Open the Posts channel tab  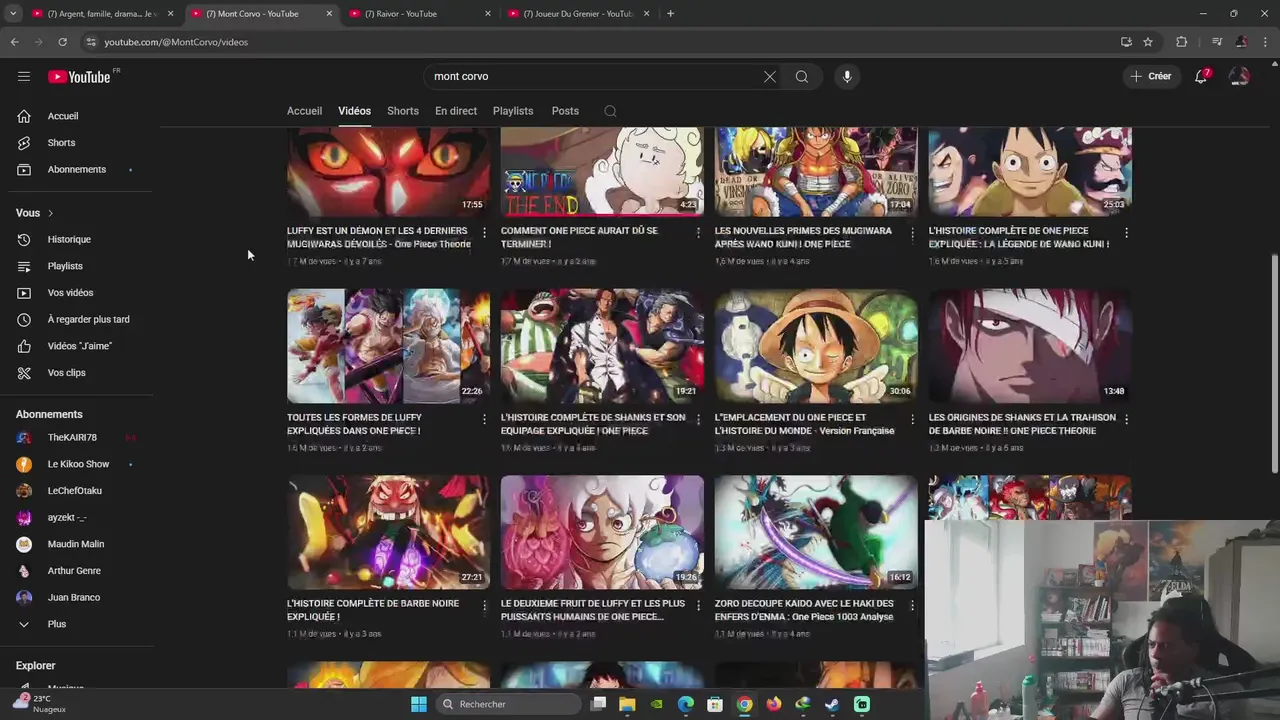coord(565,111)
